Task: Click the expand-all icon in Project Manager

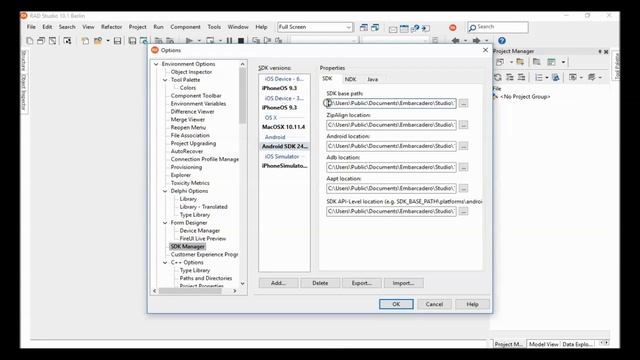Action: tap(510, 77)
